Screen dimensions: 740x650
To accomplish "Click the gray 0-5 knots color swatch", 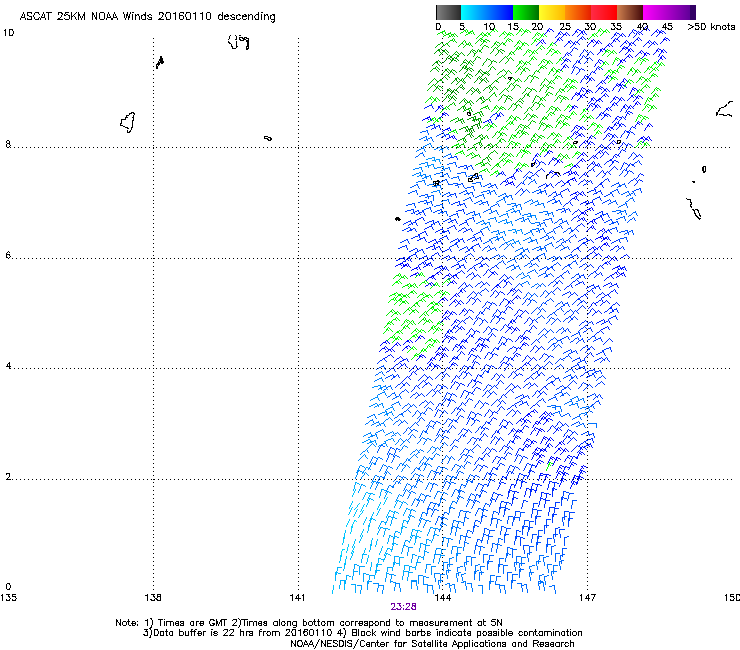I will pos(448,12).
